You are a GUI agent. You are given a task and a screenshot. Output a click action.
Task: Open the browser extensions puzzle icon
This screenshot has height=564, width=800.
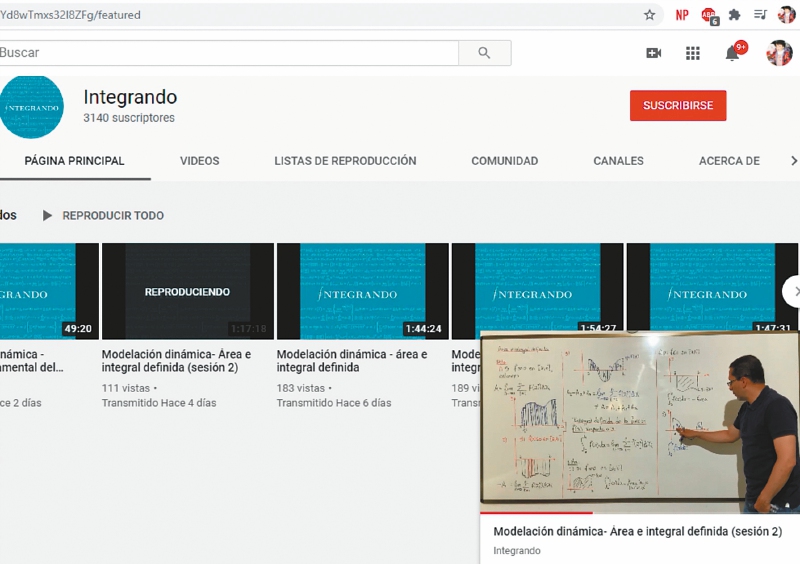[x=734, y=15]
